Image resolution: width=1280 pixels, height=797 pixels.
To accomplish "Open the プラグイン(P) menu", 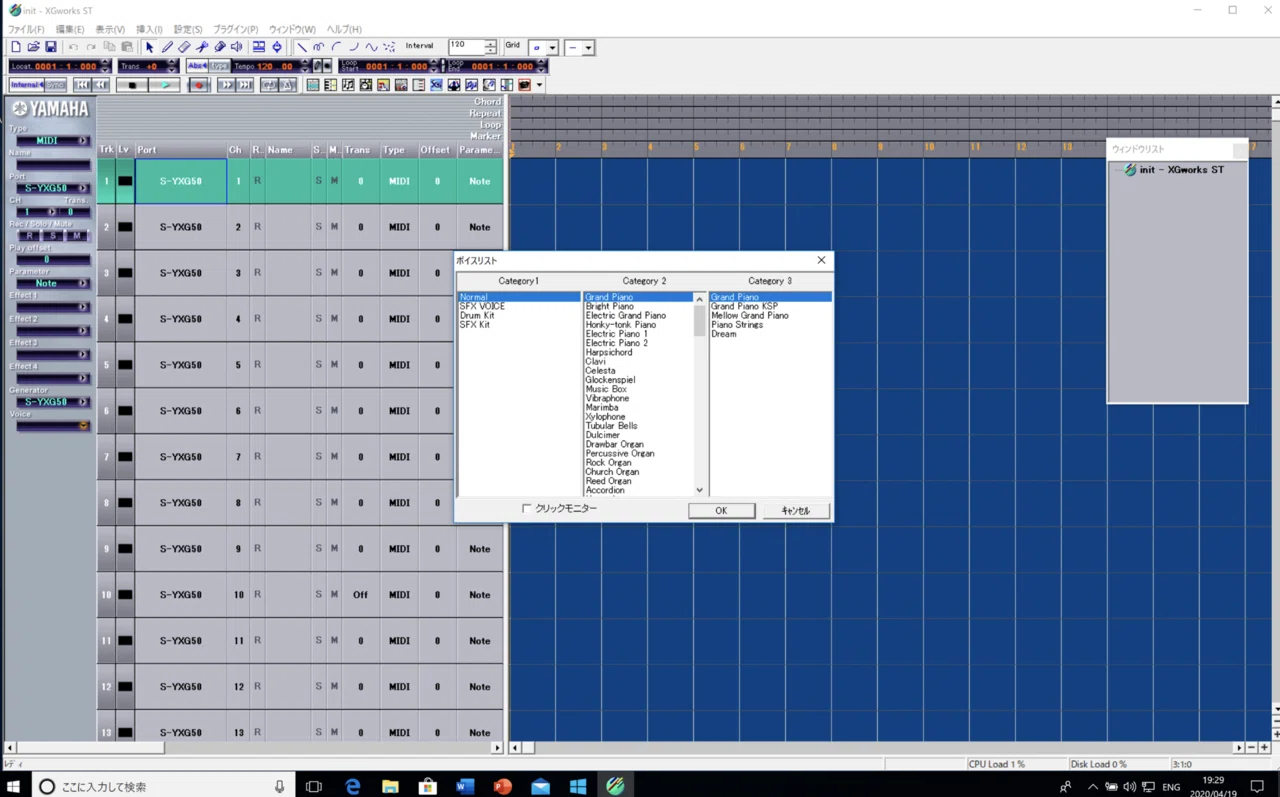I will tap(235, 29).
